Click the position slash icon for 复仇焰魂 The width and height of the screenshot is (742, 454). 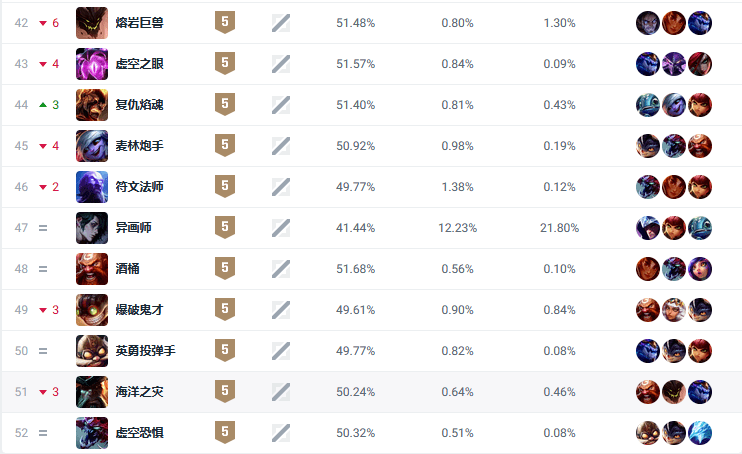[x=281, y=104]
